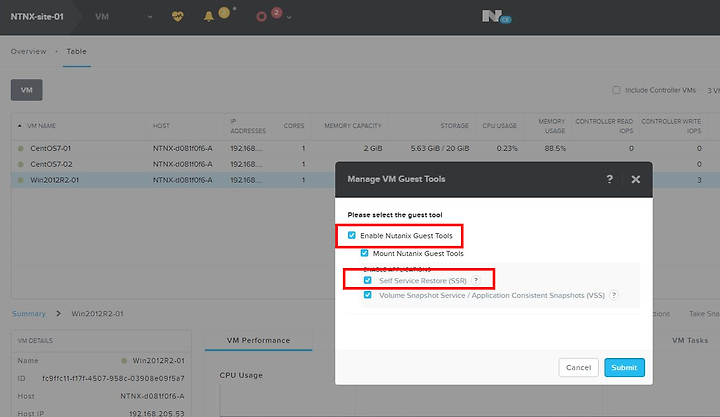Enable Include Controller VMs checkbox
Screen dimensions: 720x417
[616, 90]
